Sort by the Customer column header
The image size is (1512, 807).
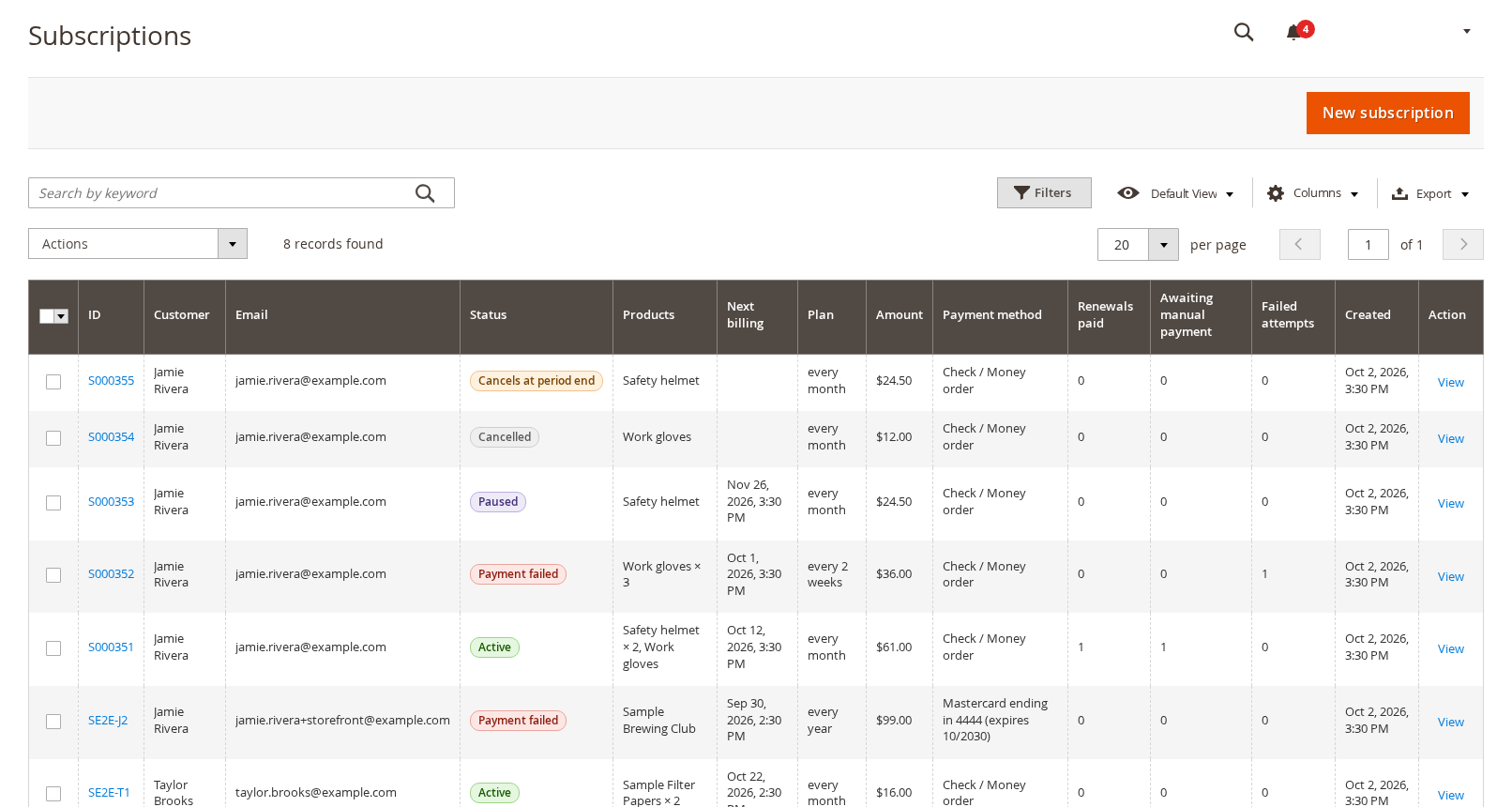[x=185, y=316]
